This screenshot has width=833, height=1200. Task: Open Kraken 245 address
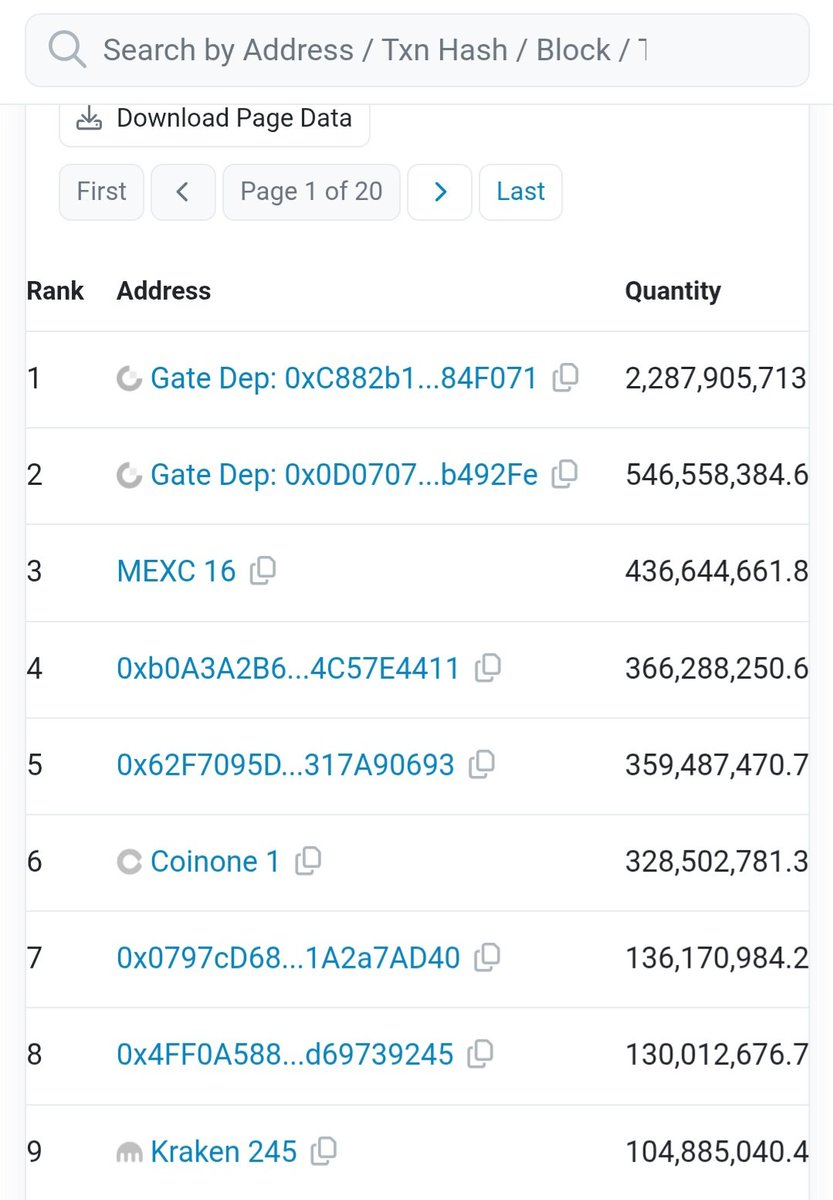223,1152
